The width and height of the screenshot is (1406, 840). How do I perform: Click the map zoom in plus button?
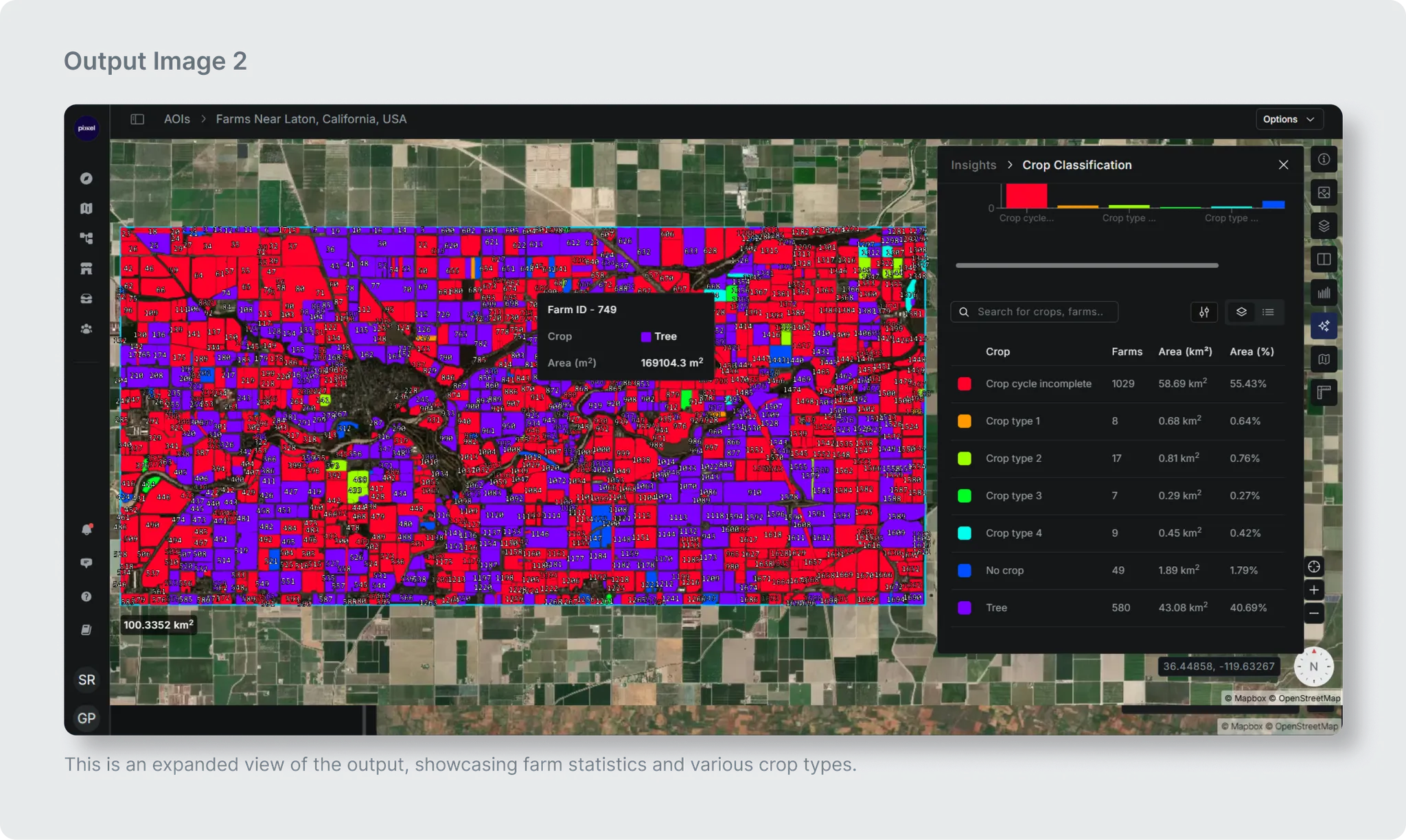(1313, 590)
